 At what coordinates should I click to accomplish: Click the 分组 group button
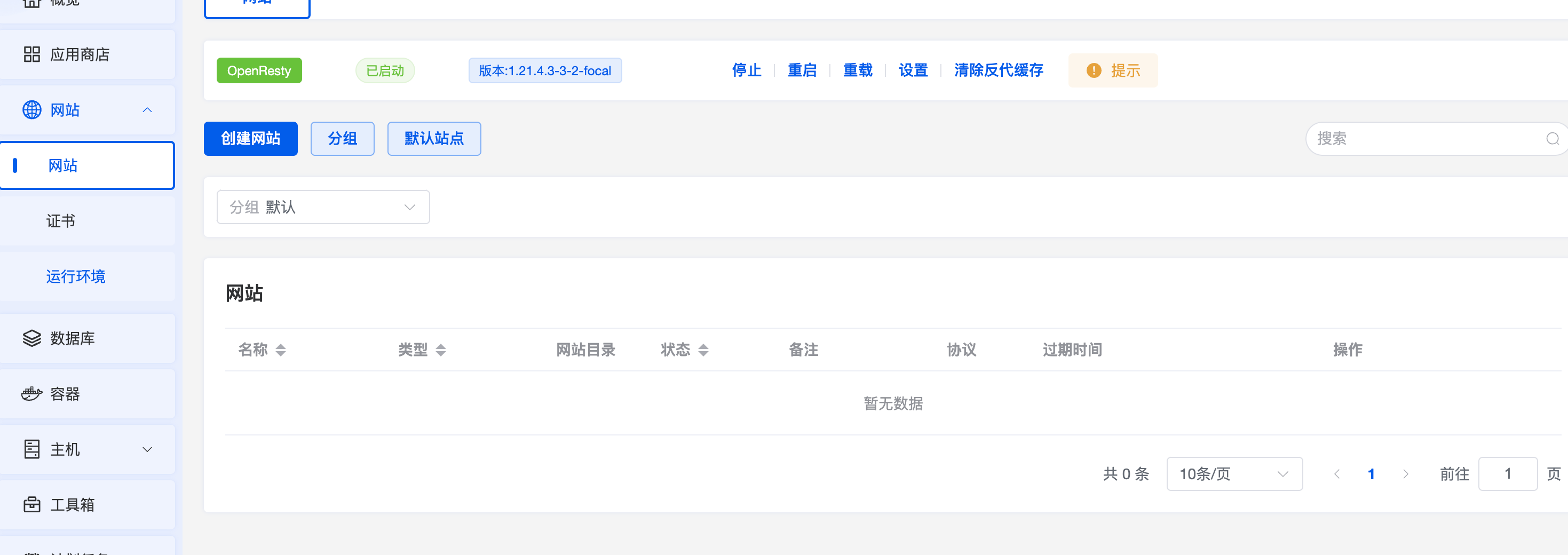pos(343,139)
